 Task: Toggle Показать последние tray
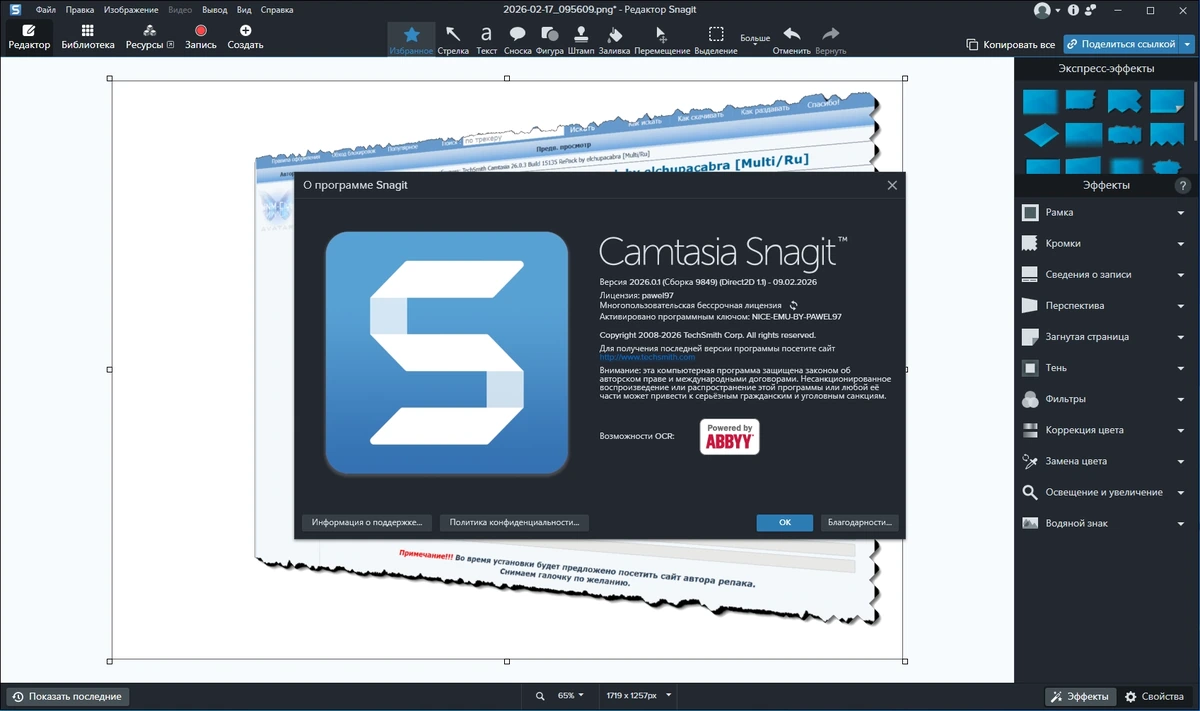click(67, 696)
